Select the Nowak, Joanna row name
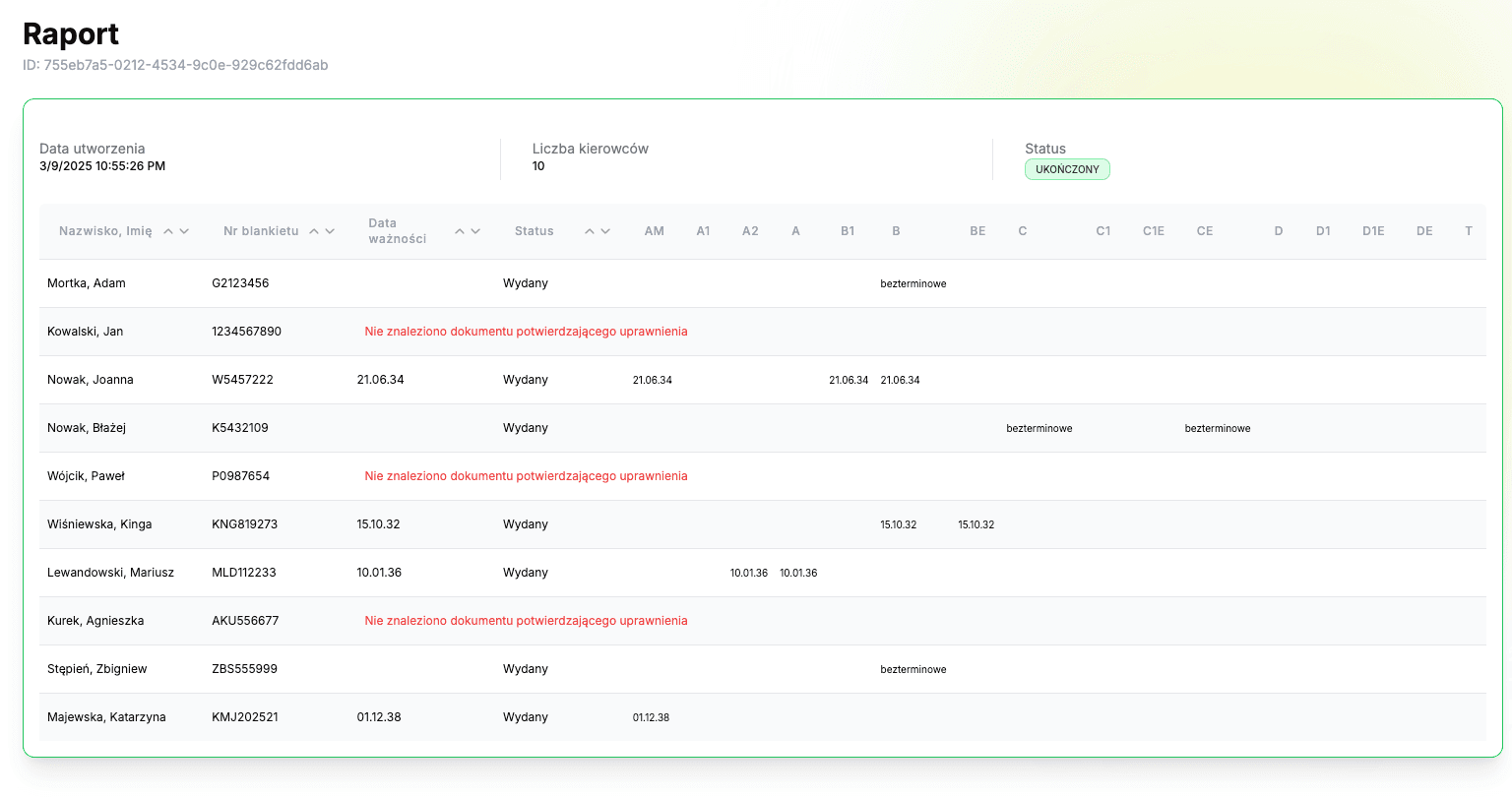The image size is (1512, 797). [x=91, y=380]
